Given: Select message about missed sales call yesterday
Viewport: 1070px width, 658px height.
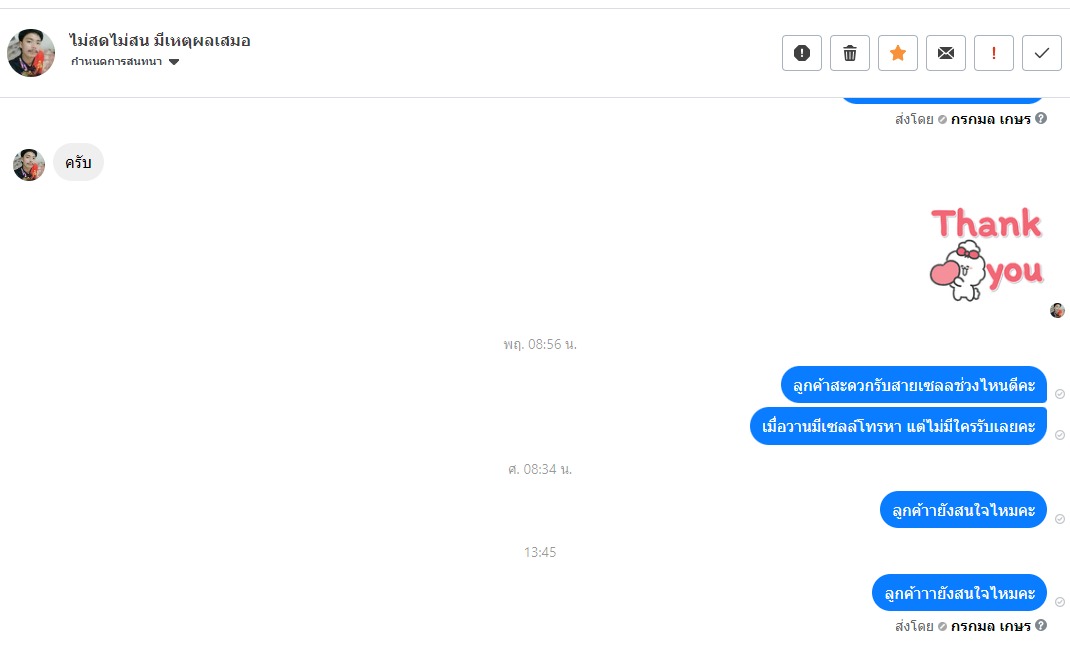Looking at the screenshot, I should coord(898,427).
